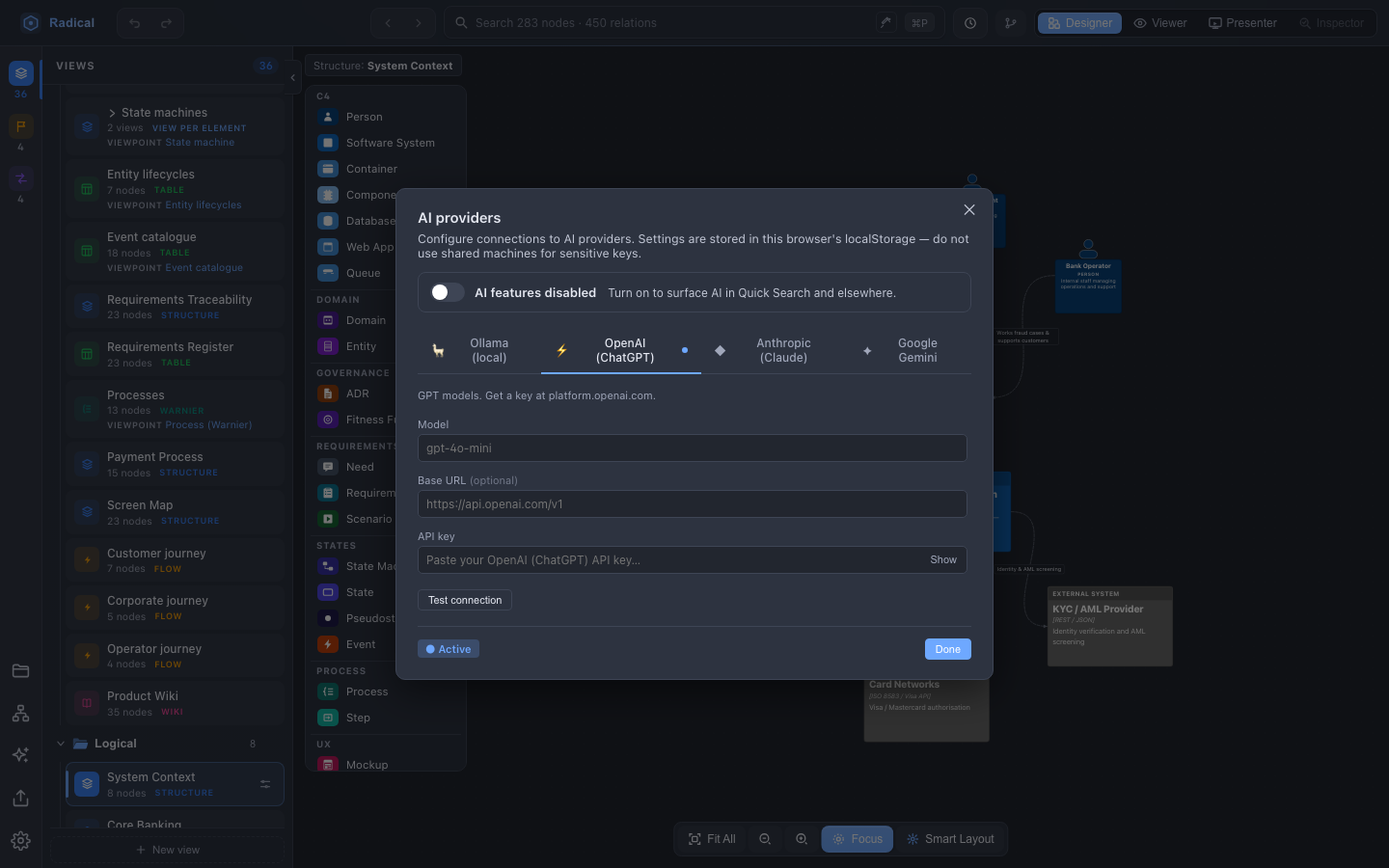Toggle Focus mode in canvas toolbar
Viewport: 1389px width, 868px height.
[x=858, y=839]
